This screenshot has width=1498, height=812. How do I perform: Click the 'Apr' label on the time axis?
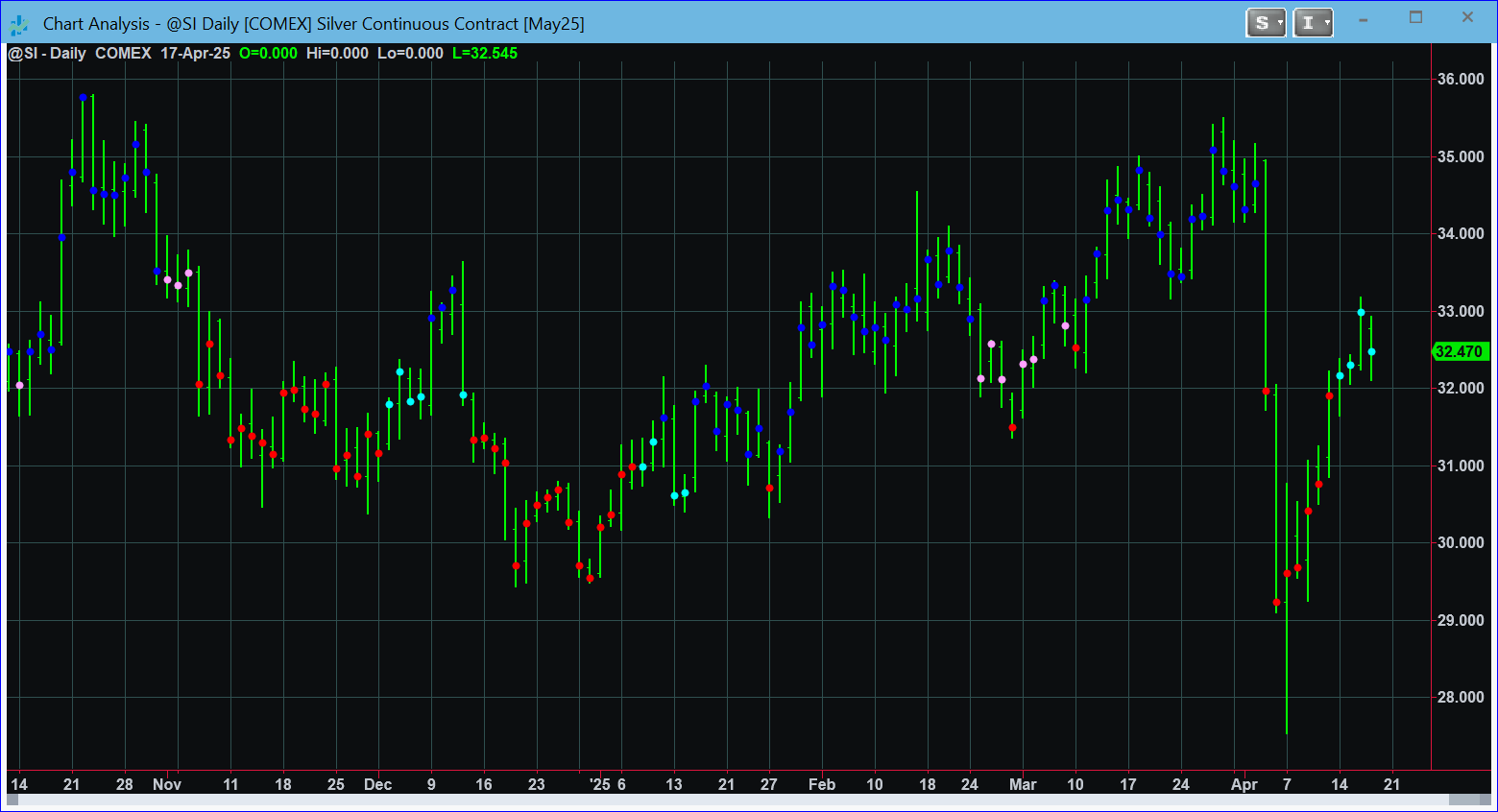(1244, 784)
